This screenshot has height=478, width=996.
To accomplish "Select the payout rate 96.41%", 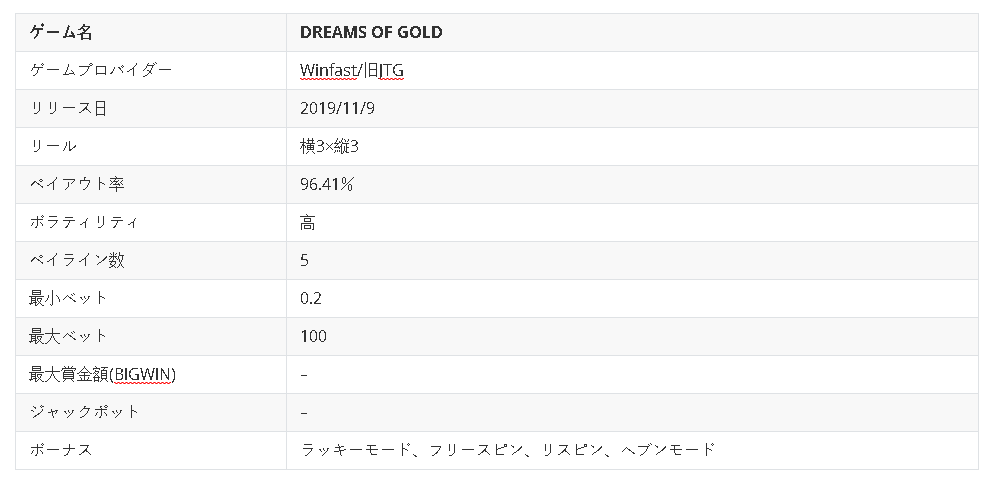I will click(328, 184).
